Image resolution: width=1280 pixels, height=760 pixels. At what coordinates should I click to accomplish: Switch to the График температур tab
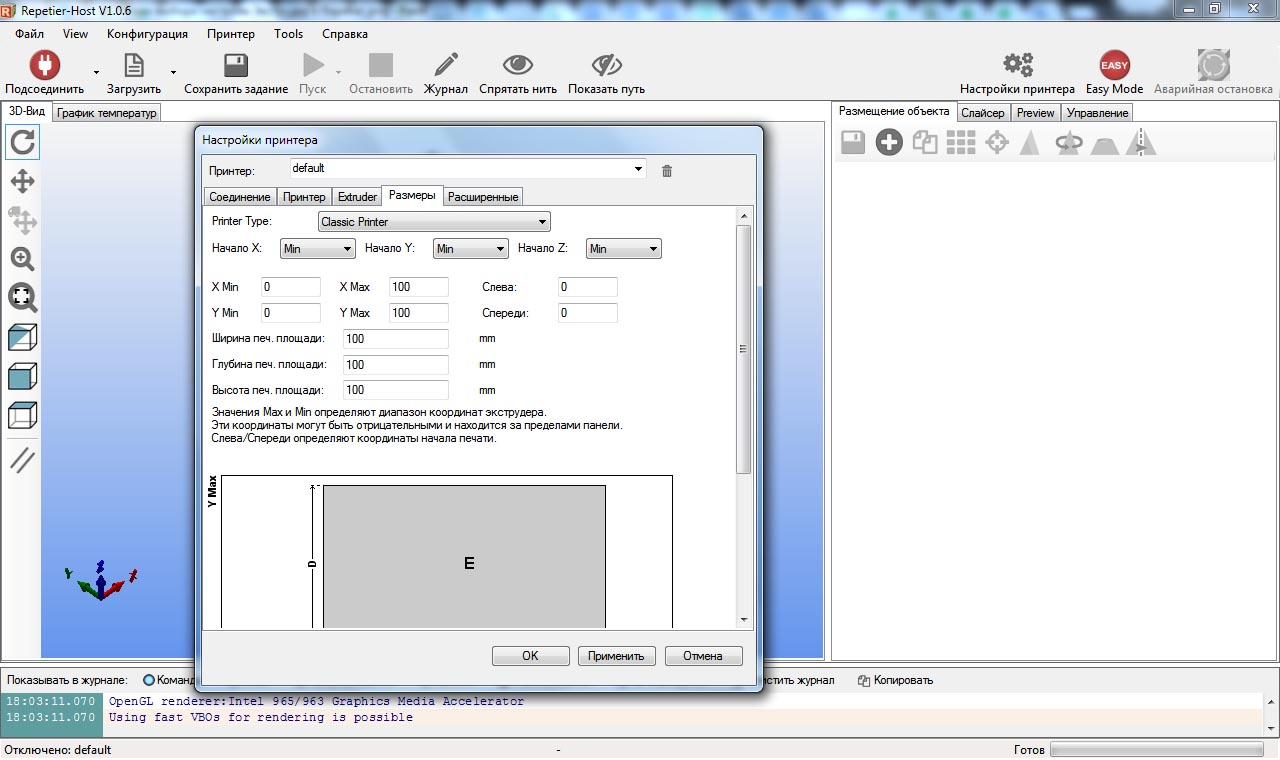(107, 113)
